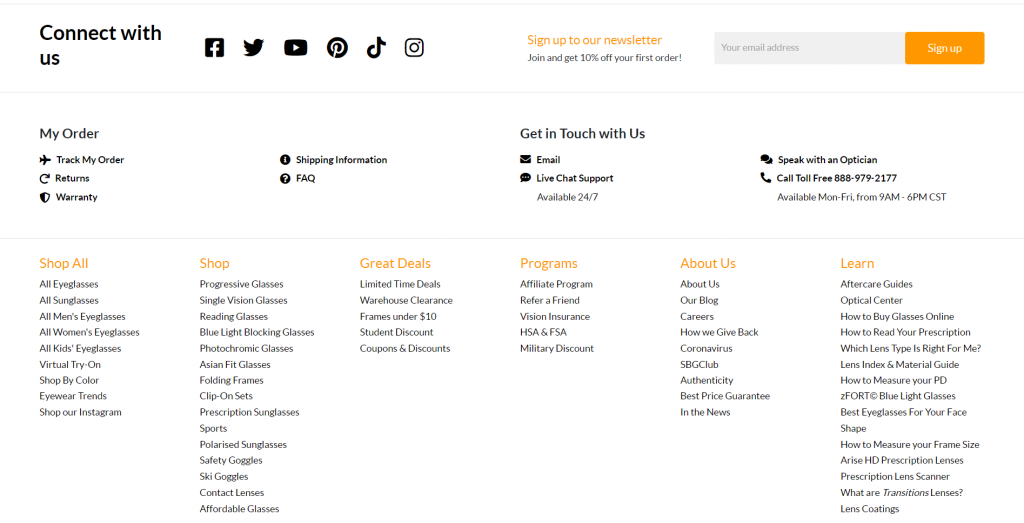
Task: Open Virtual Try-On link
Action: 70,364
